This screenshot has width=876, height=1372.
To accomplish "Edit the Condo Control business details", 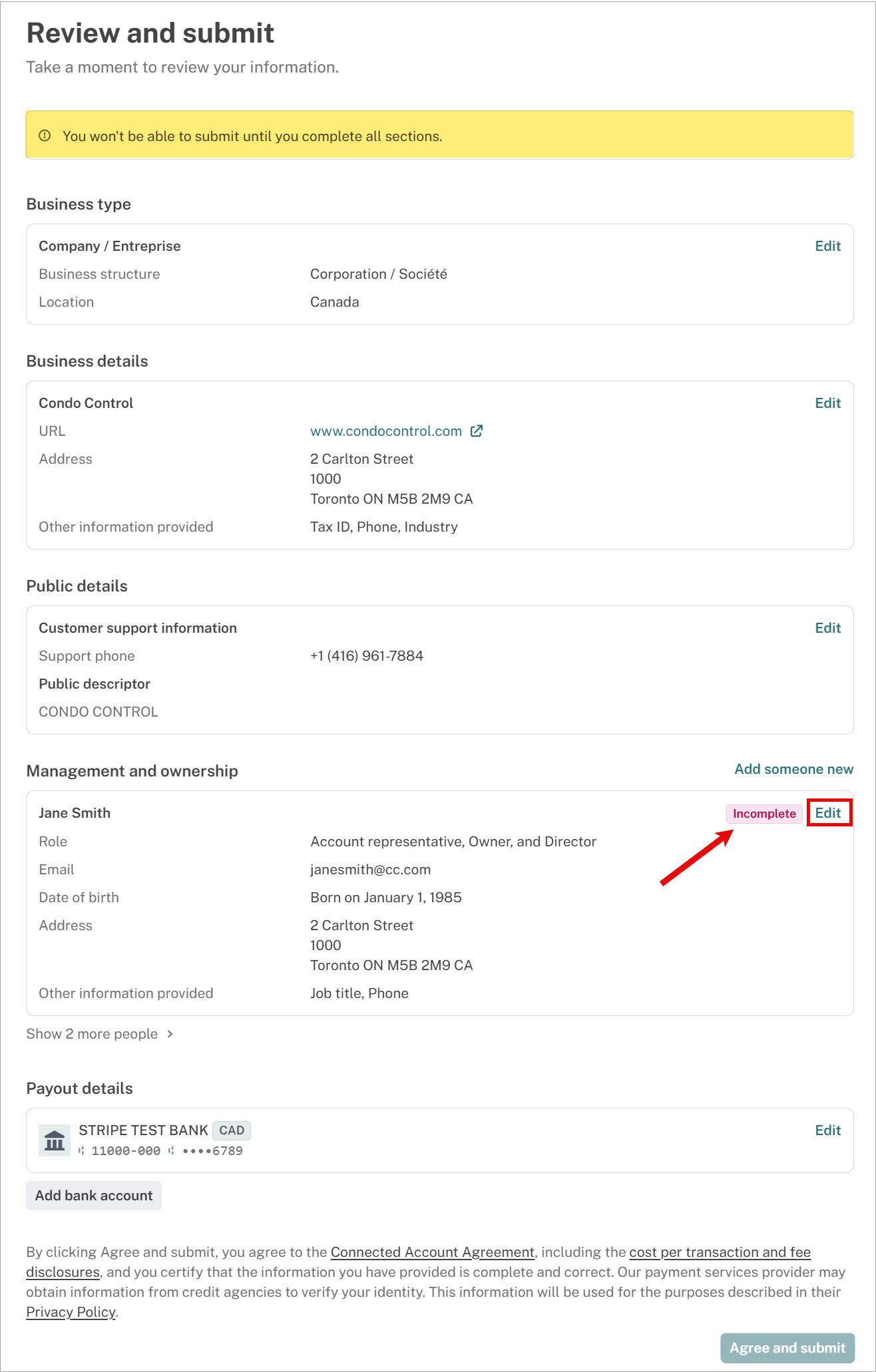I will [x=827, y=403].
